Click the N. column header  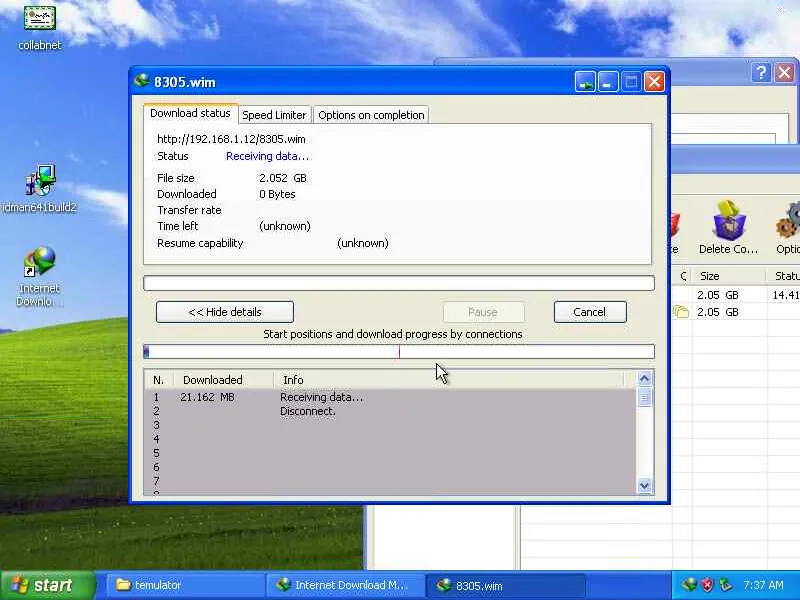(159, 380)
